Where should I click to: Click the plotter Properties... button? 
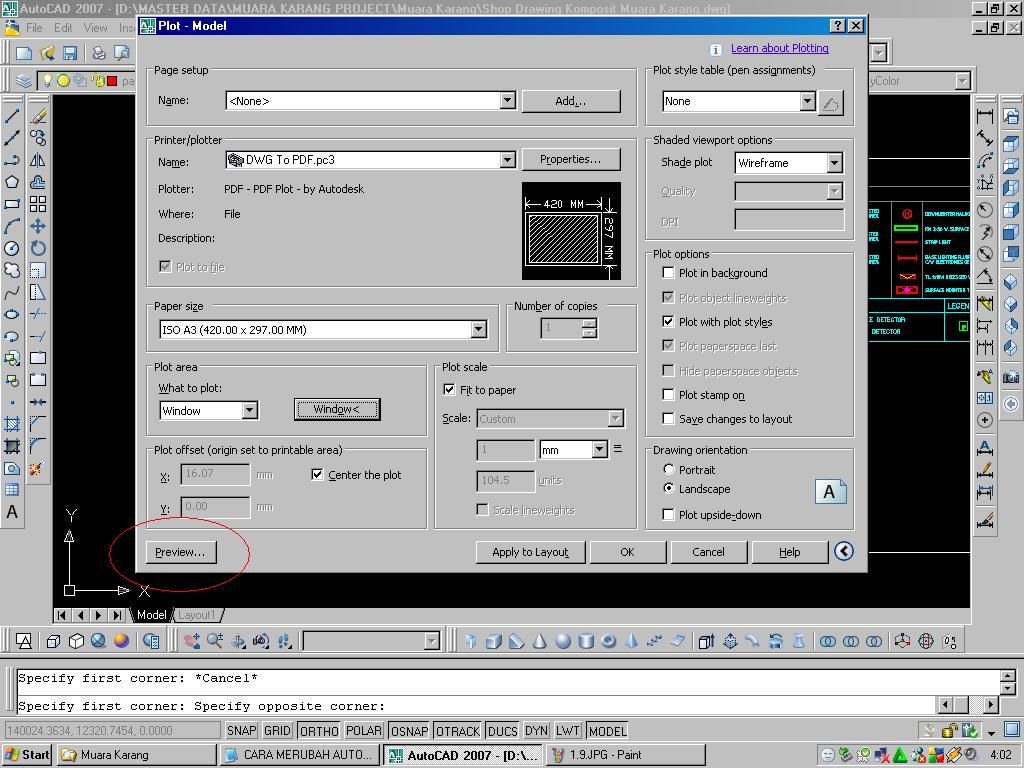[x=571, y=159]
